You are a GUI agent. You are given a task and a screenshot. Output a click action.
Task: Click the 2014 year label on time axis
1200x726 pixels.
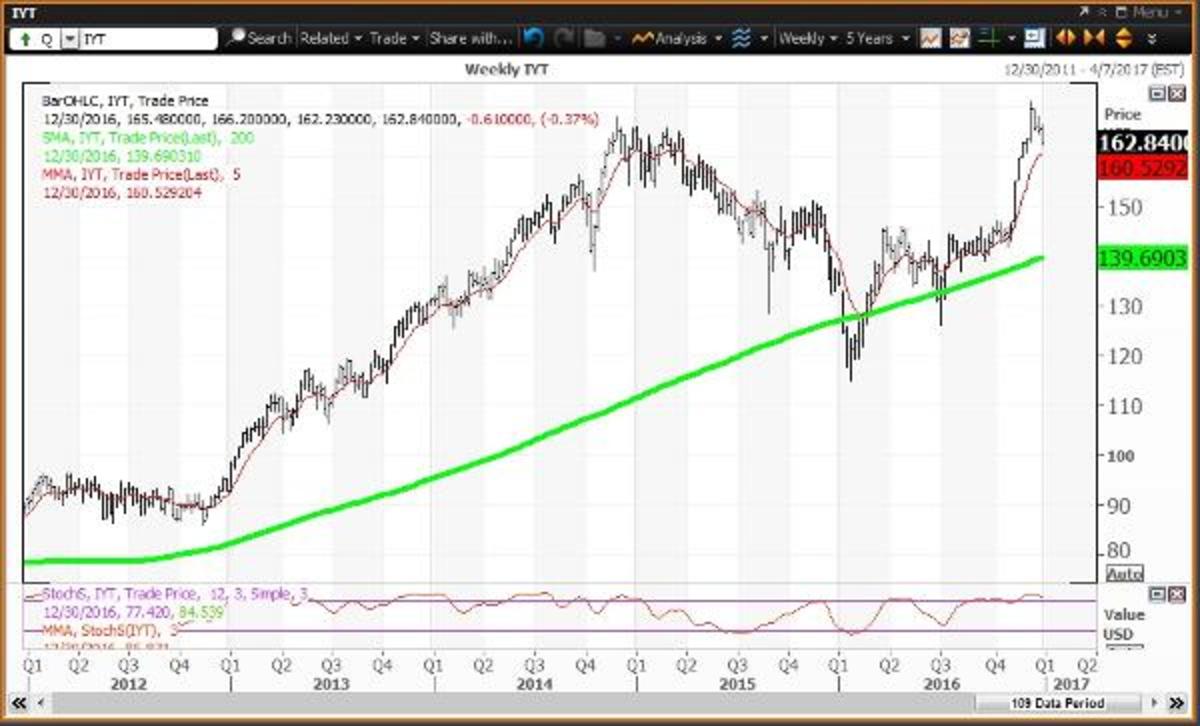533,683
